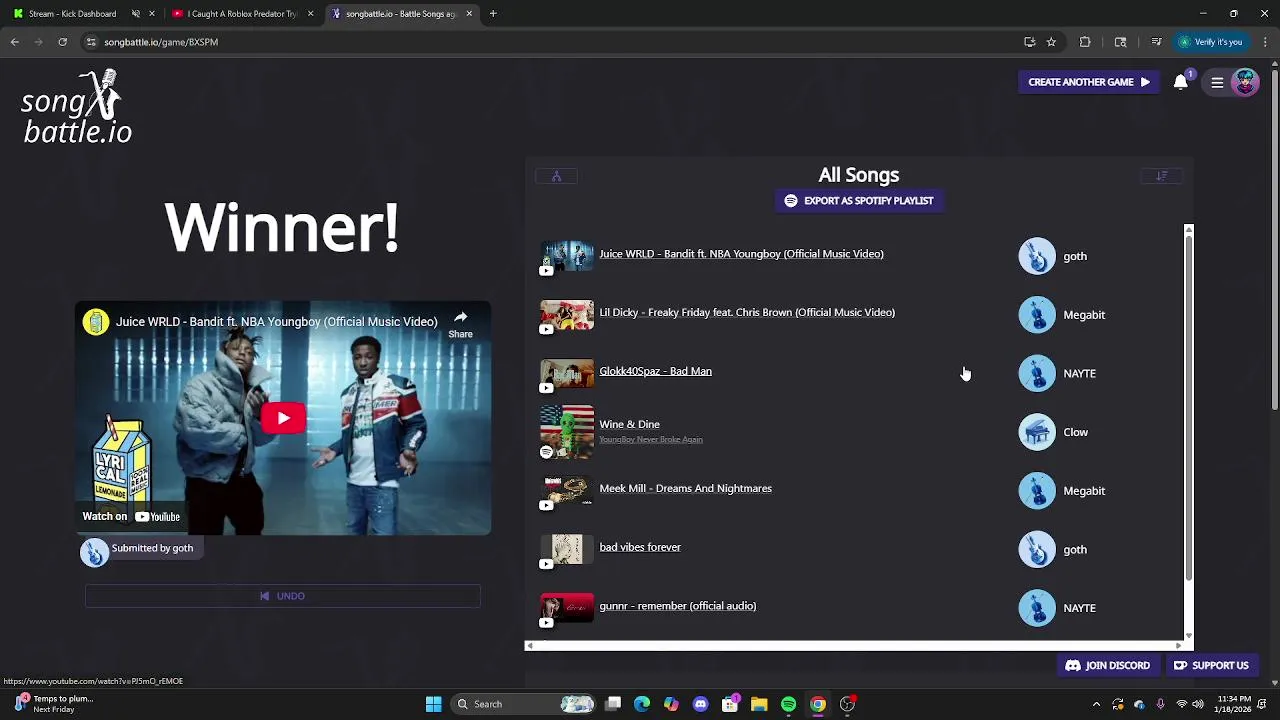Click the address bar URL

[161, 42]
